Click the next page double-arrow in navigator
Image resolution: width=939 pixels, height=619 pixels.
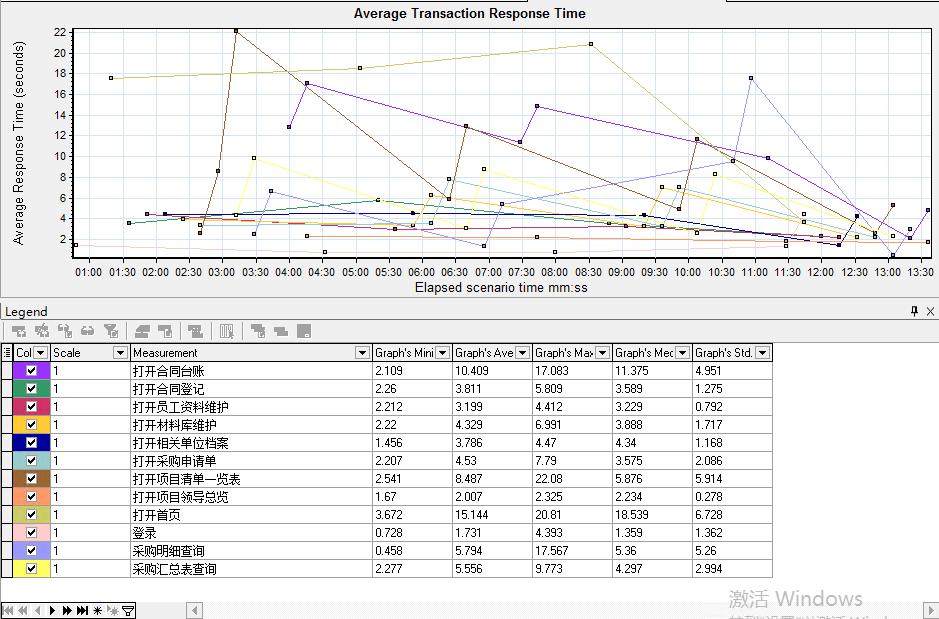pyautogui.click(x=67, y=610)
